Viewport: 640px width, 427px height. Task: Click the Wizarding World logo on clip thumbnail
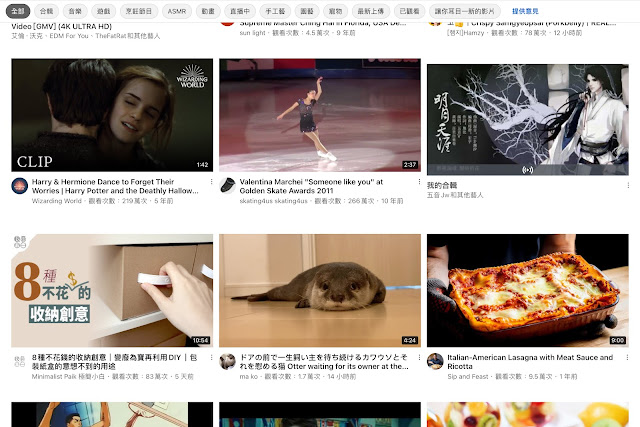(192, 76)
